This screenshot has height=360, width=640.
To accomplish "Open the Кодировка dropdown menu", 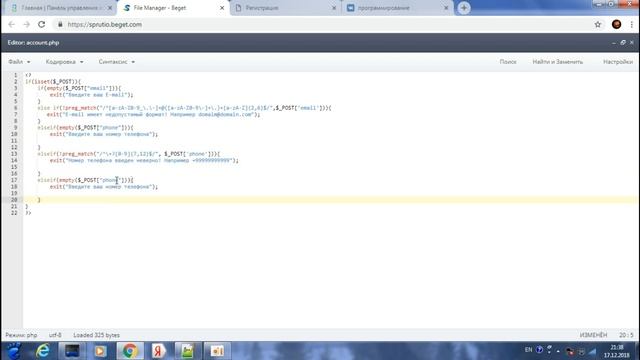I will click(x=64, y=62).
